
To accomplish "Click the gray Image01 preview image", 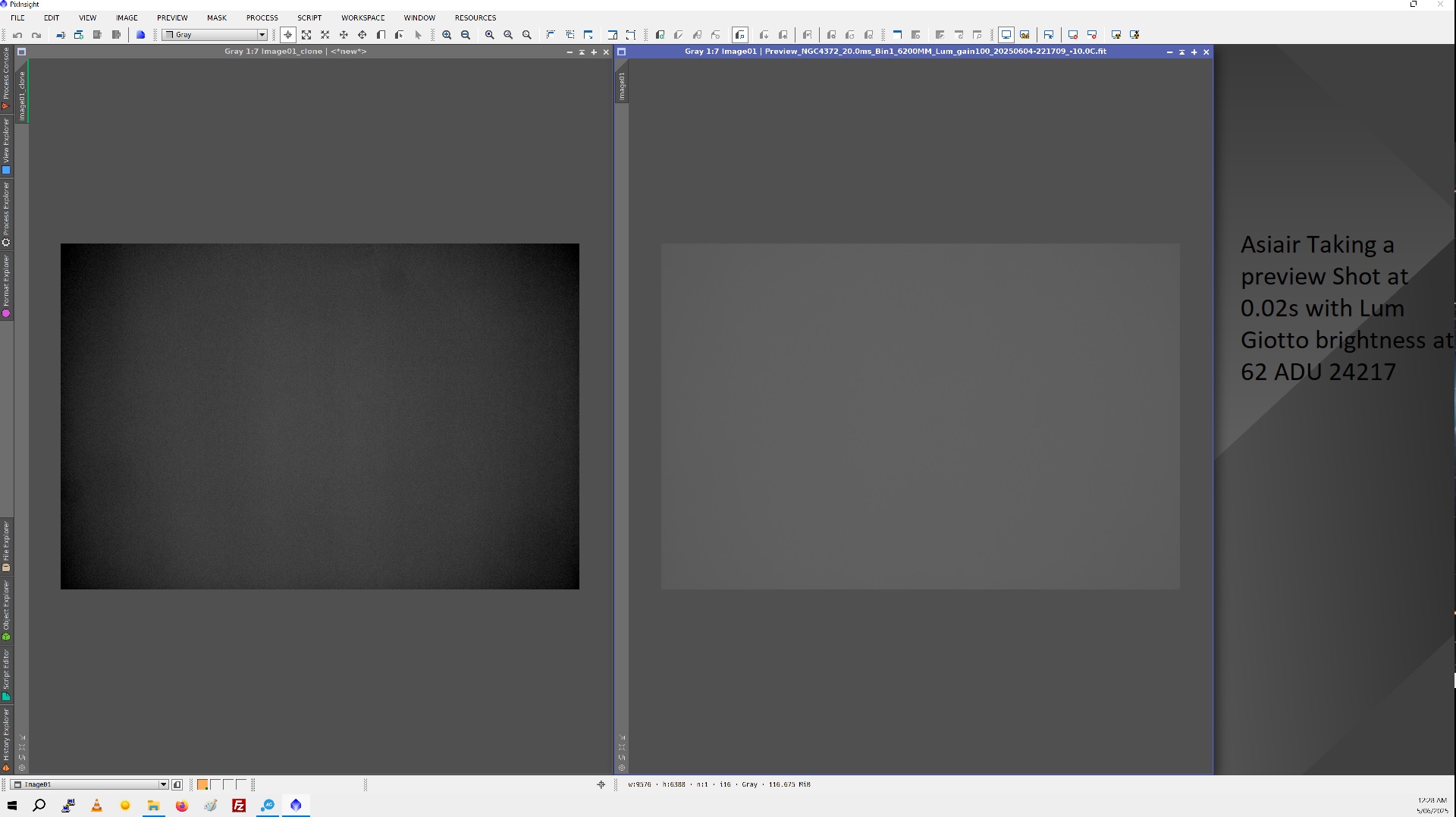I will click(921, 416).
